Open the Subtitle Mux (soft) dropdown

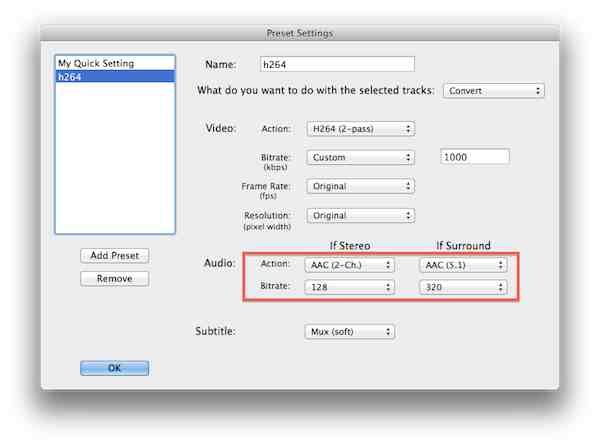pos(350,332)
